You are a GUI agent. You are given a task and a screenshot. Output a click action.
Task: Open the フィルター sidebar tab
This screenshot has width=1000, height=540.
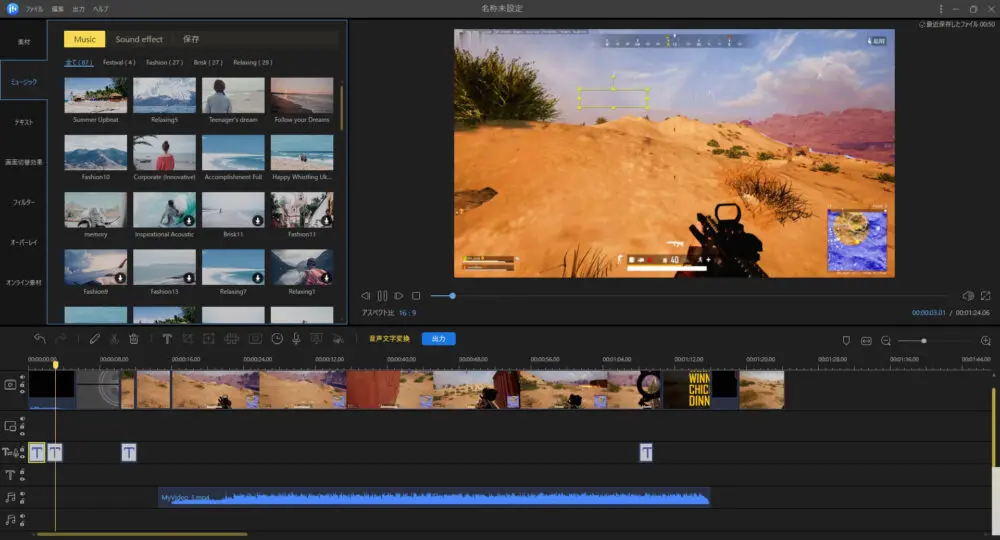[x=24, y=202]
